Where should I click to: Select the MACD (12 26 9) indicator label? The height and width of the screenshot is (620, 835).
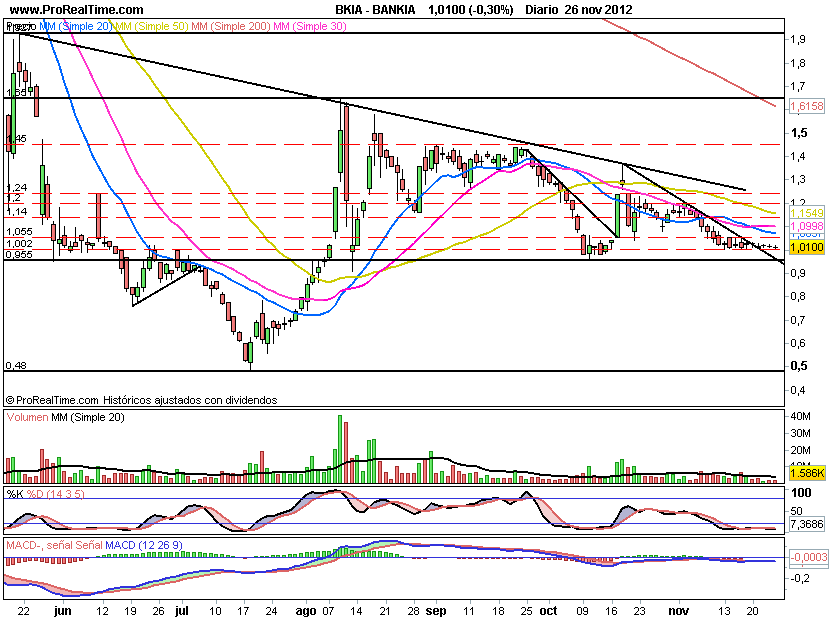[144, 545]
